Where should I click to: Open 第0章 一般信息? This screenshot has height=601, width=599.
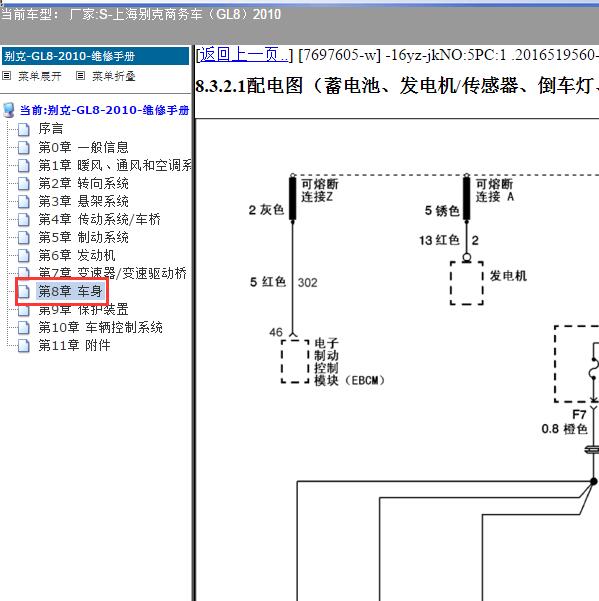click(x=83, y=147)
